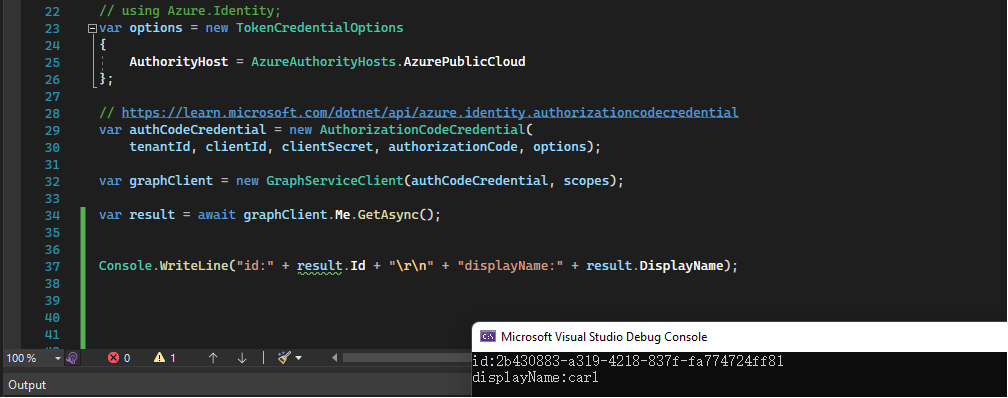Click line number 29 in the gutter
The height and width of the screenshot is (398, 1008).
[52, 130]
